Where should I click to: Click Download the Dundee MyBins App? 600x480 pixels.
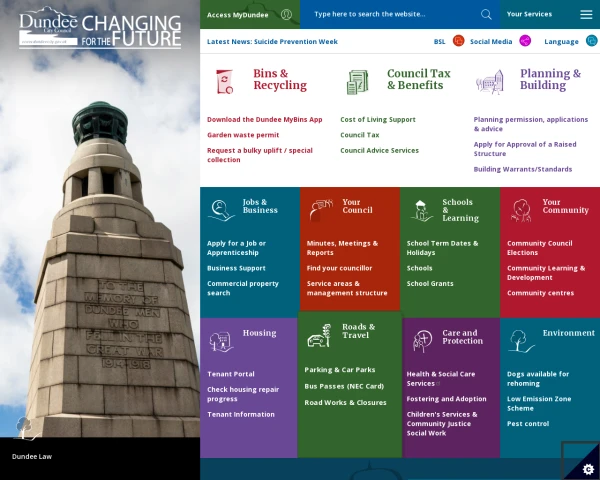(264, 119)
